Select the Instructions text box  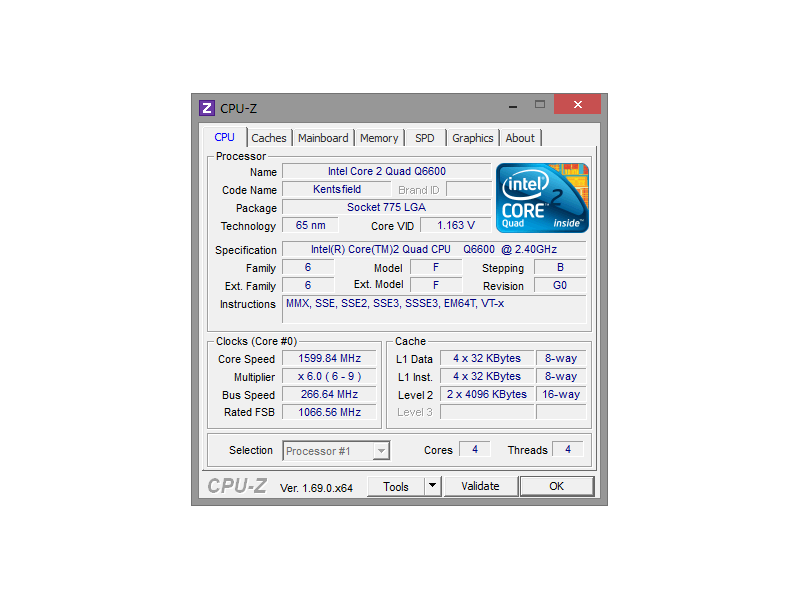[435, 309]
